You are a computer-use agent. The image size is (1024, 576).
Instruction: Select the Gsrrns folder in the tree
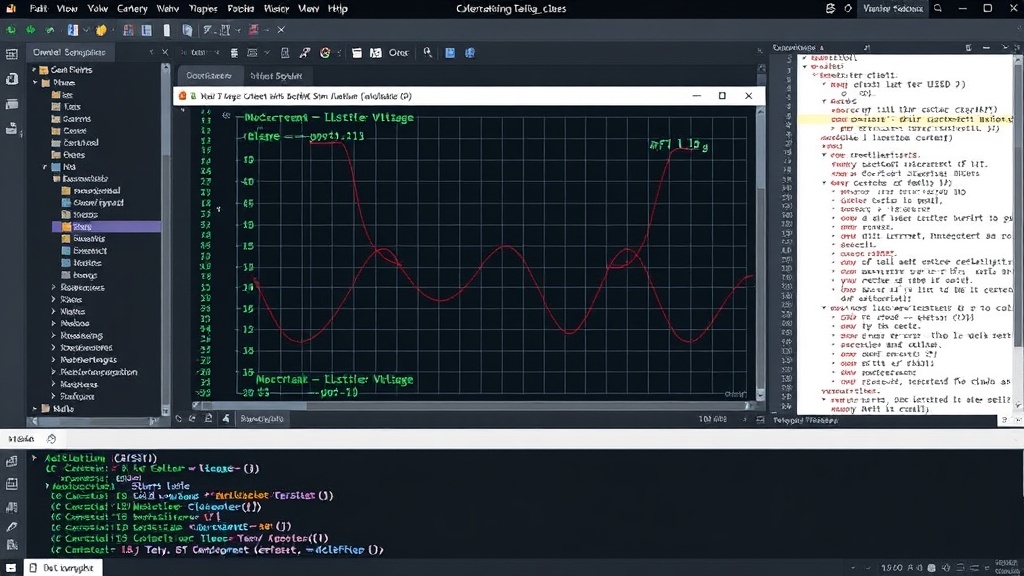tap(76, 119)
